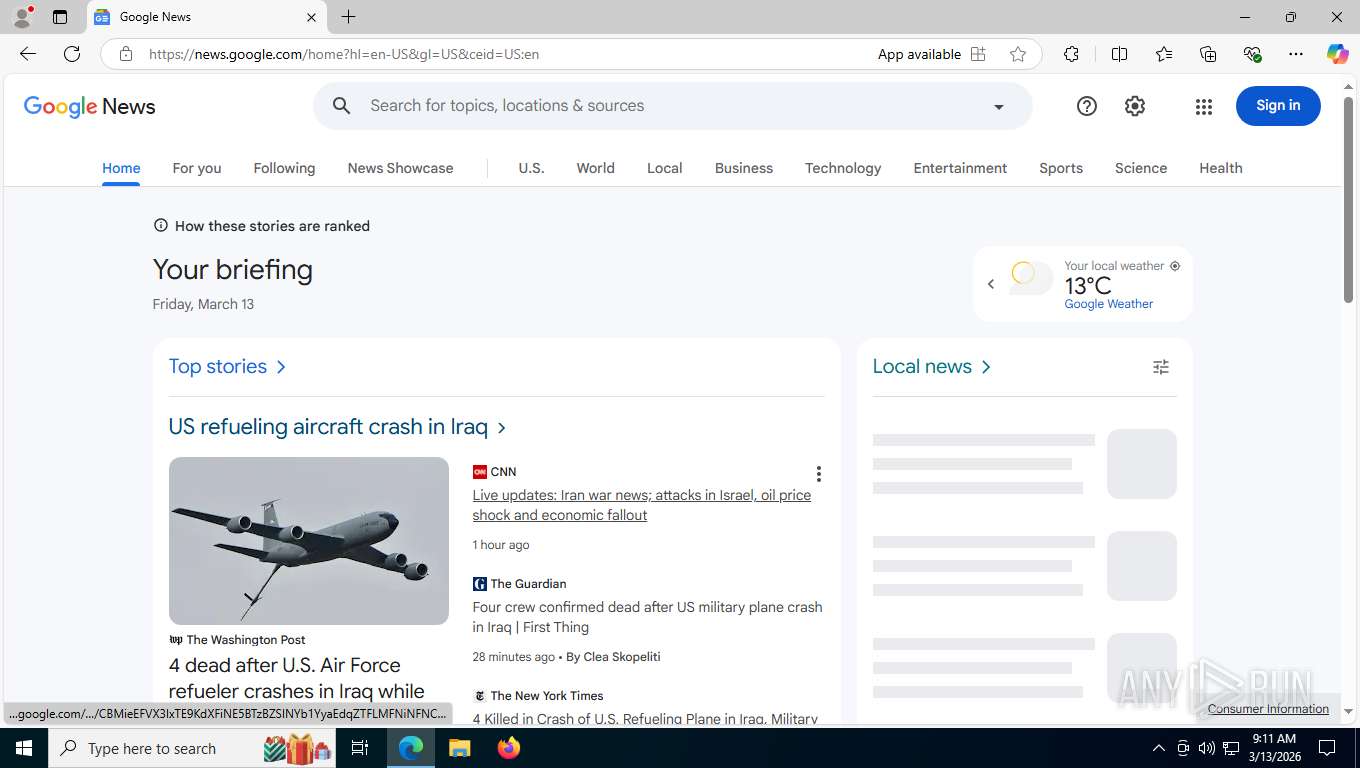
Task: Click location icon beside local weather
Action: pos(1175,266)
